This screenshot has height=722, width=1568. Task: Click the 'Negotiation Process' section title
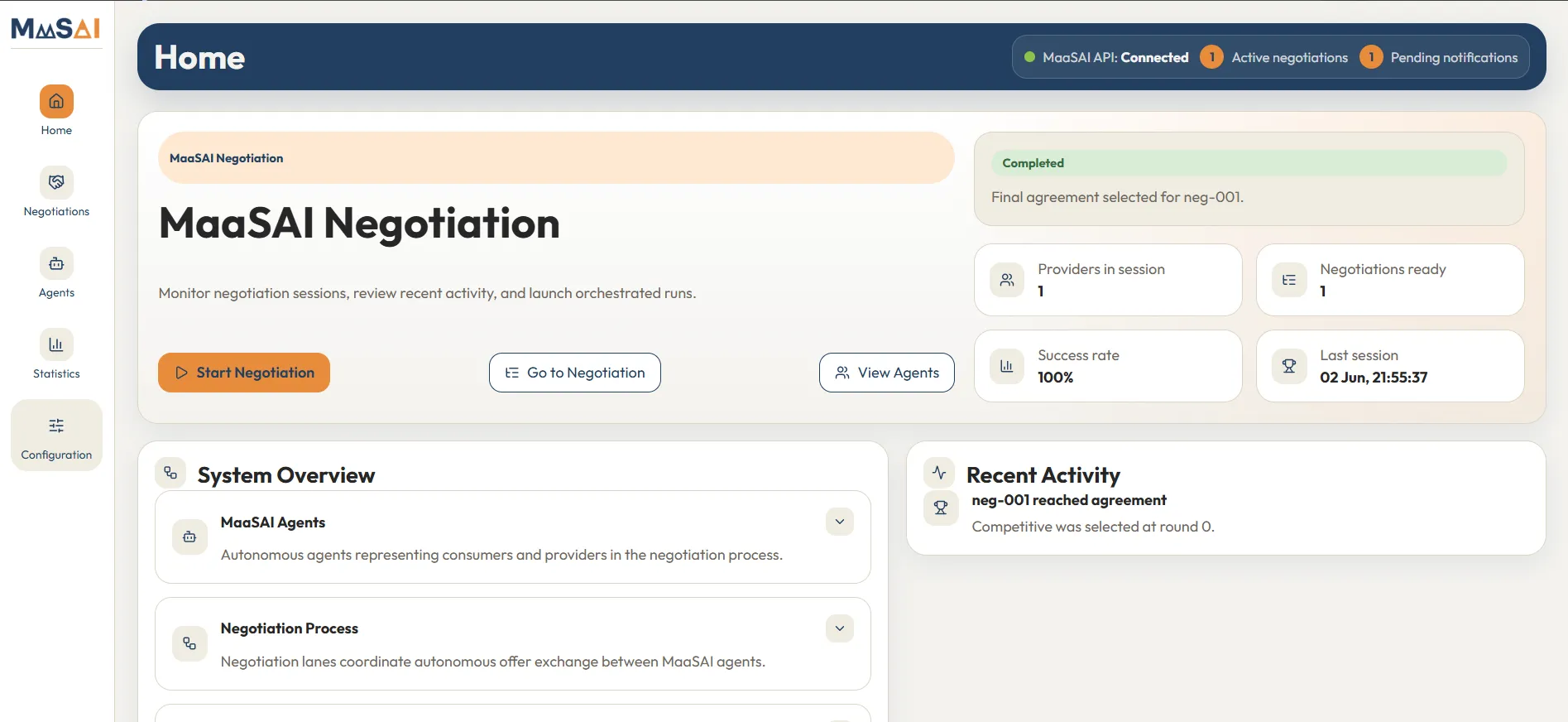290,628
